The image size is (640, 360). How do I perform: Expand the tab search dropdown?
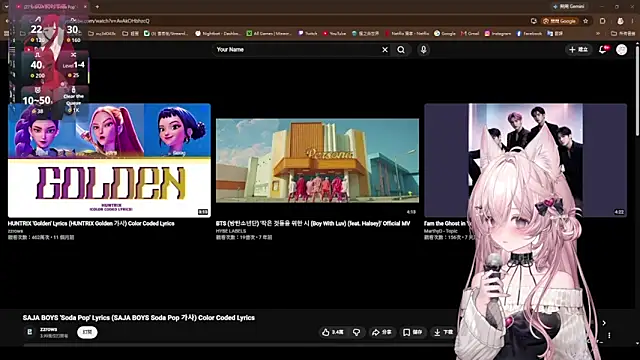(x=6, y=7)
